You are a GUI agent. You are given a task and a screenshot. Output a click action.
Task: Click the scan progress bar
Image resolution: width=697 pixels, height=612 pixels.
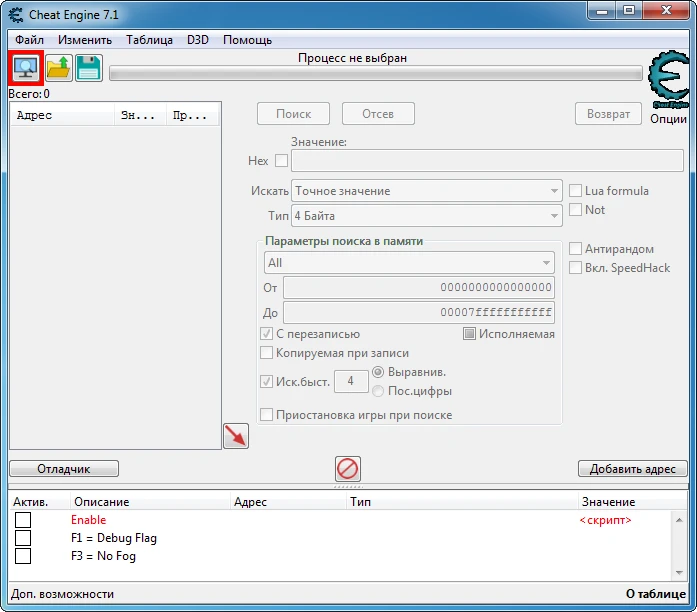(x=376, y=73)
